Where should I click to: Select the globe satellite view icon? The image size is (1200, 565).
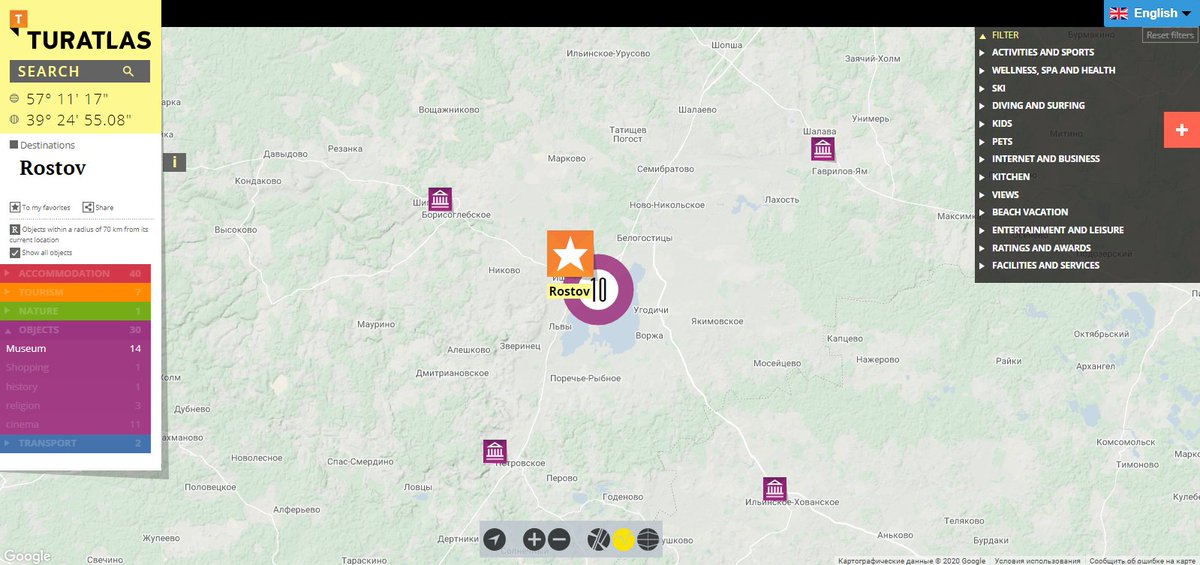point(648,540)
